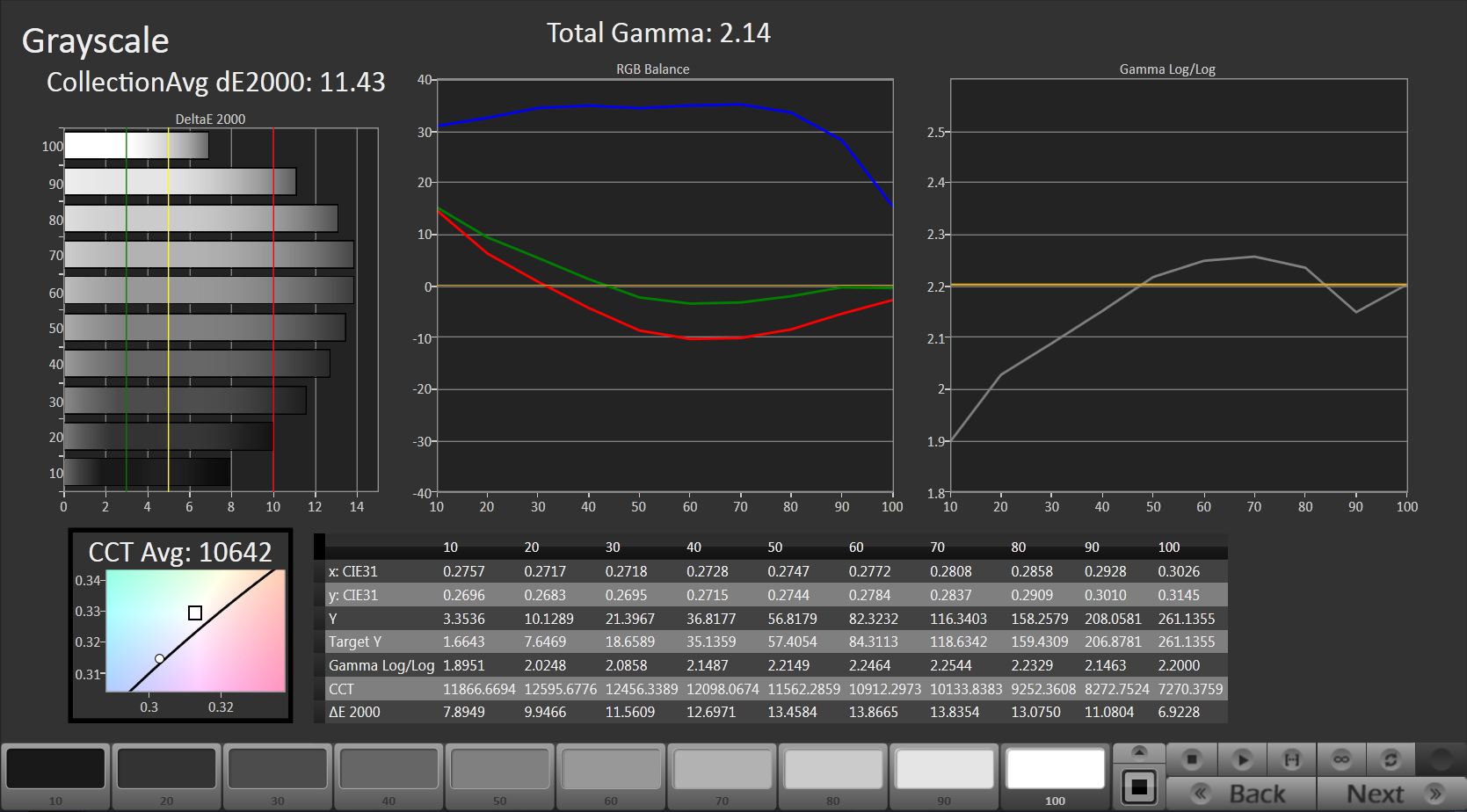Click the circle measured point in CIE chart
Image resolution: width=1467 pixels, height=812 pixels.
[159, 658]
